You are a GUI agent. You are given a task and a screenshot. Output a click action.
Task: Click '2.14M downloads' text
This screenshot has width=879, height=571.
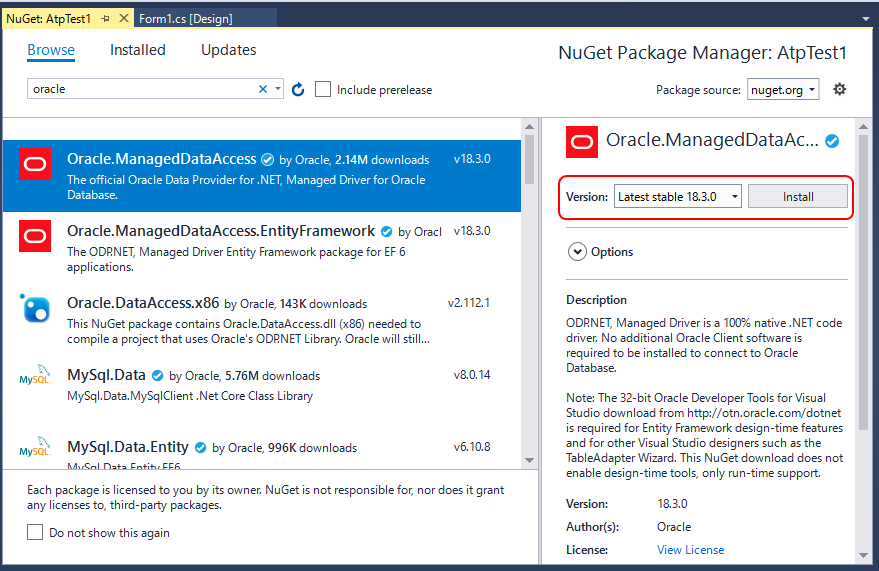[x=382, y=160]
